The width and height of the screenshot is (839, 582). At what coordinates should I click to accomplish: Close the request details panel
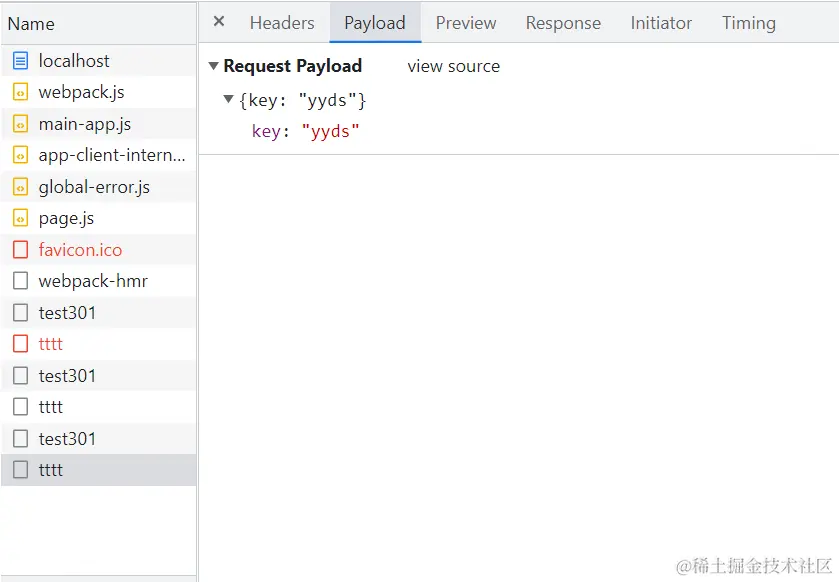(219, 21)
